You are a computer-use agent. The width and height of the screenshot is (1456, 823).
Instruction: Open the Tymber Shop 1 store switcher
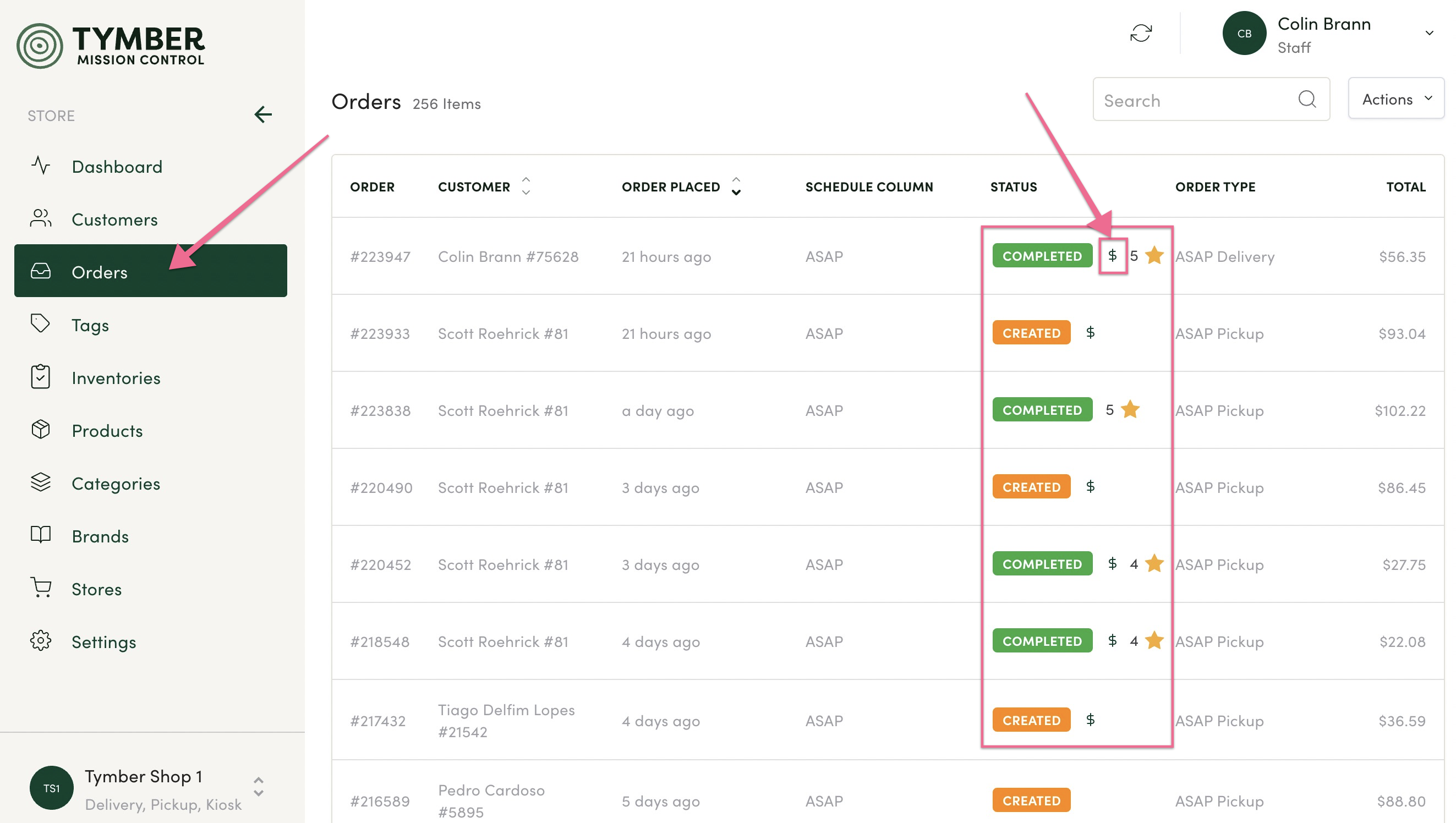point(259,787)
